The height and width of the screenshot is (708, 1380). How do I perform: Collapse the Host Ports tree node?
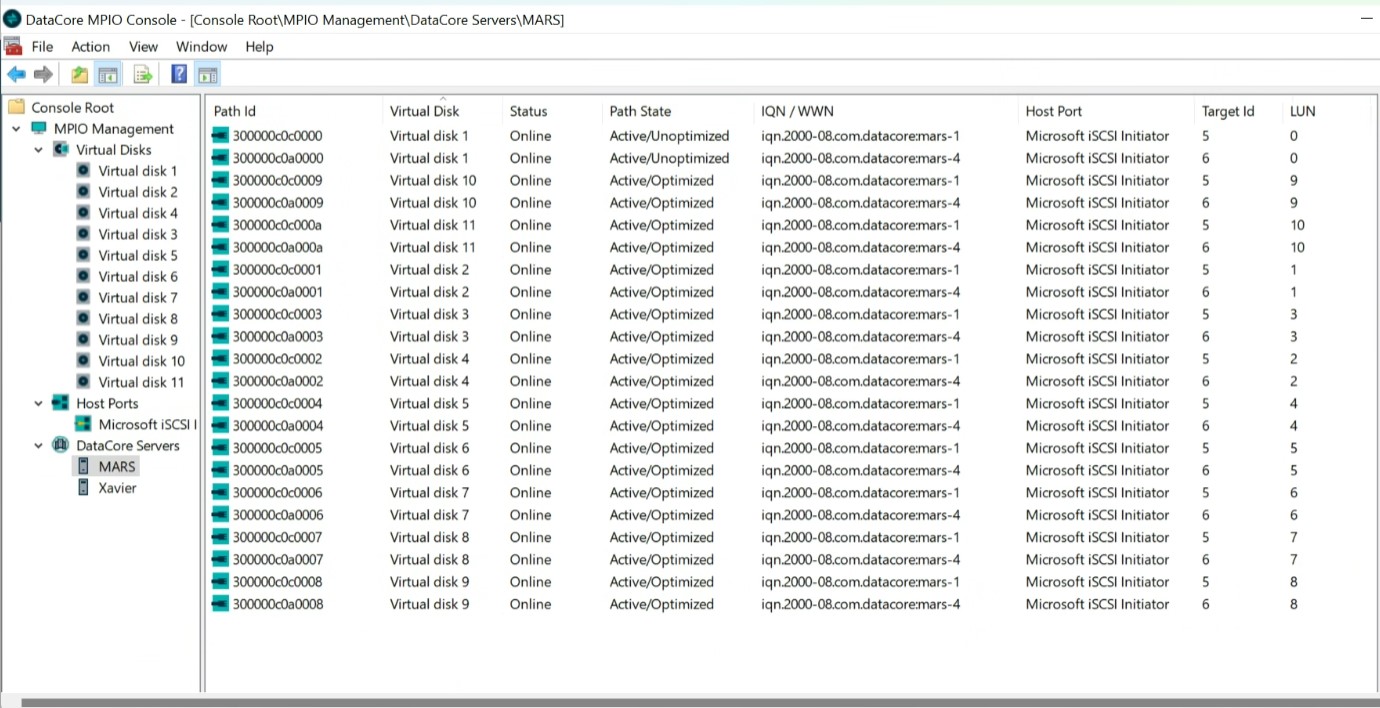39,404
